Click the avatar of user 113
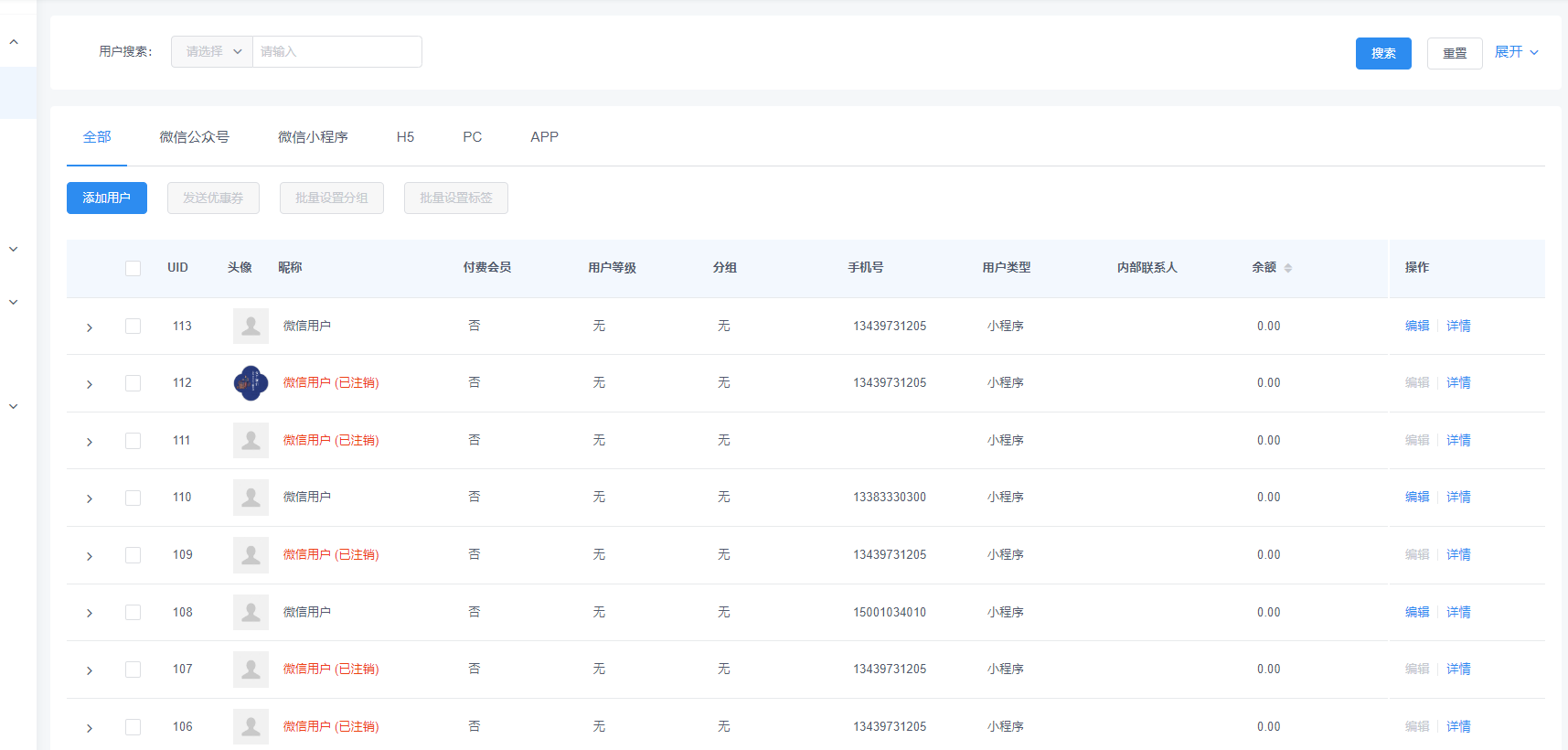 [251, 326]
